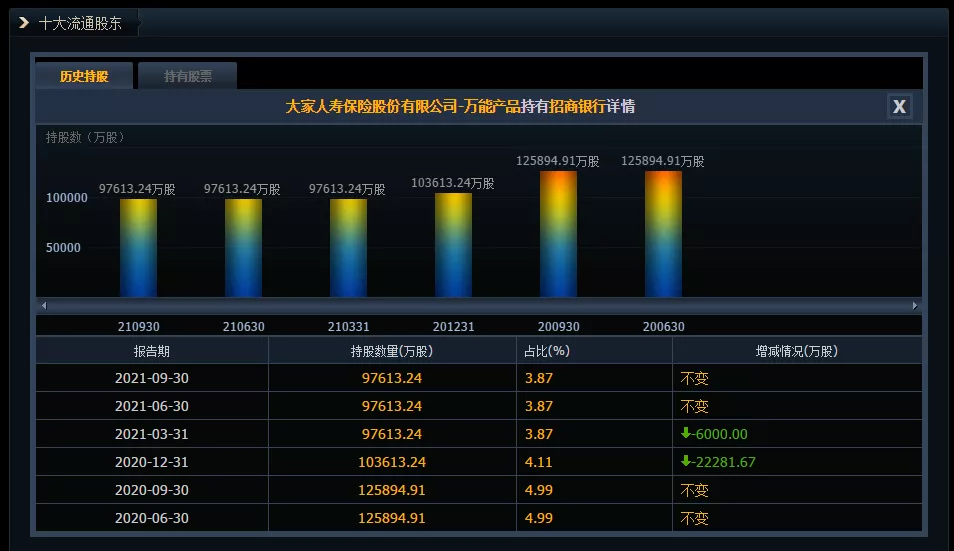
Task: Click the 103613.24万股 bar label
Action: (453, 183)
